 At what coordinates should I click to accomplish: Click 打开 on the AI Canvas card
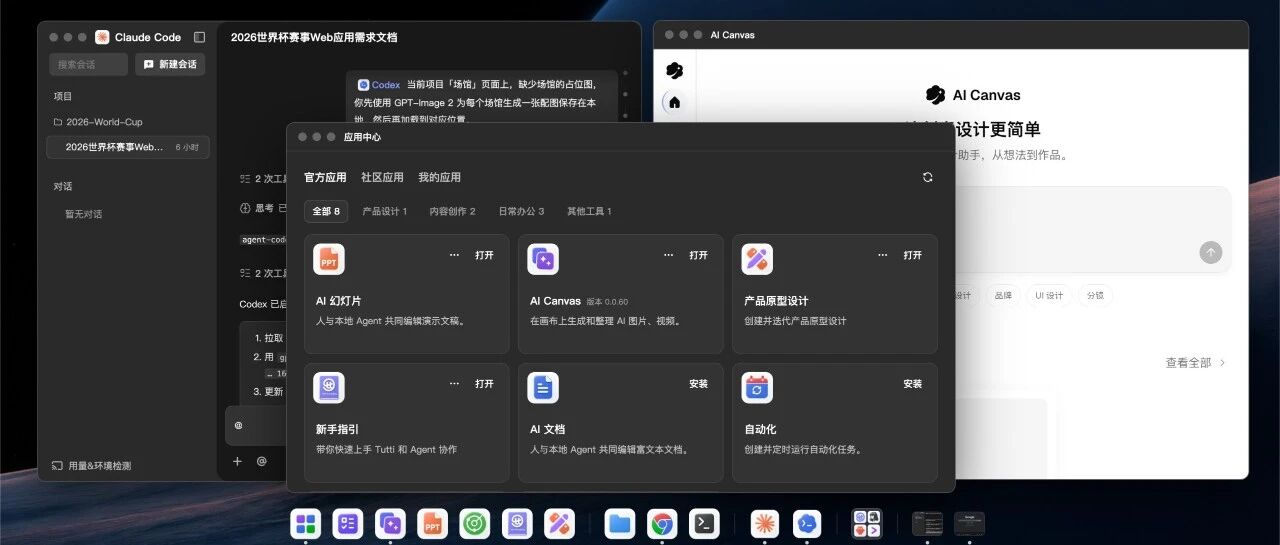699,255
